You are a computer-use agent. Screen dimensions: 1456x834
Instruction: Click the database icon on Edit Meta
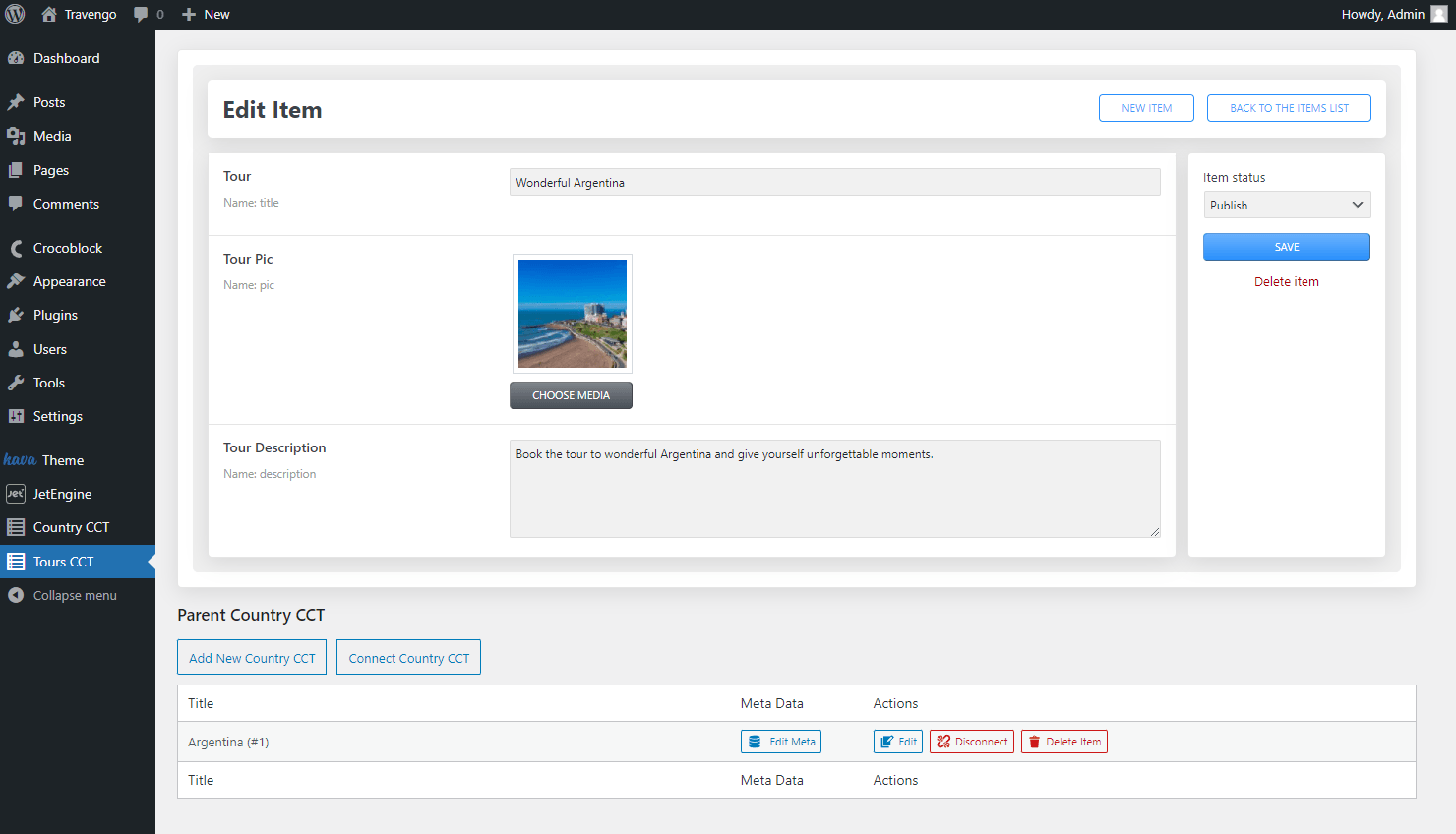[755, 742]
